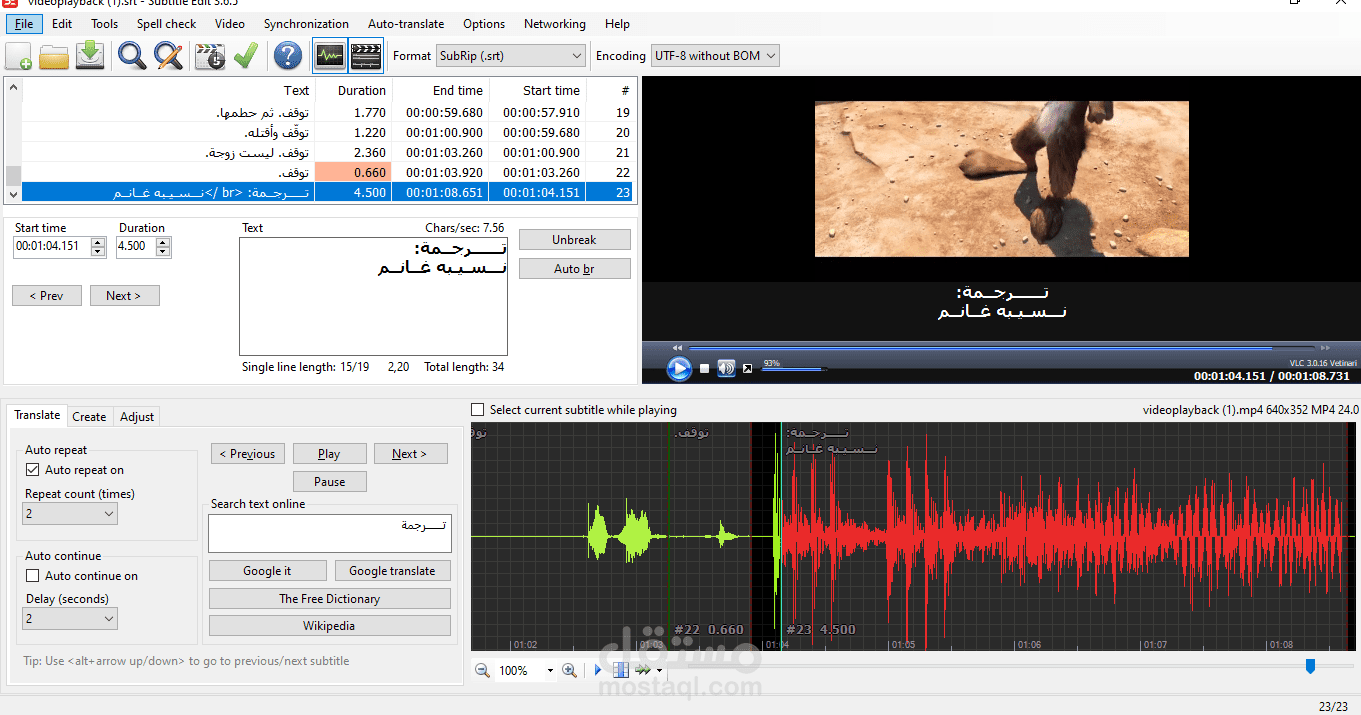Click Google it button
1361x715 pixels.
pyautogui.click(x=267, y=571)
